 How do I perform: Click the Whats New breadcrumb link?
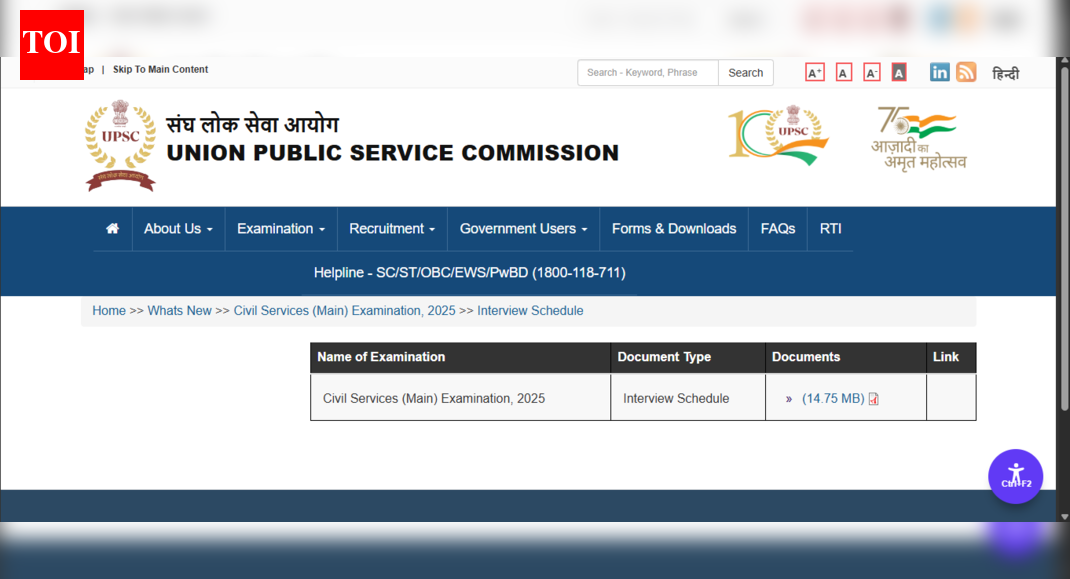pyautogui.click(x=180, y=310)
